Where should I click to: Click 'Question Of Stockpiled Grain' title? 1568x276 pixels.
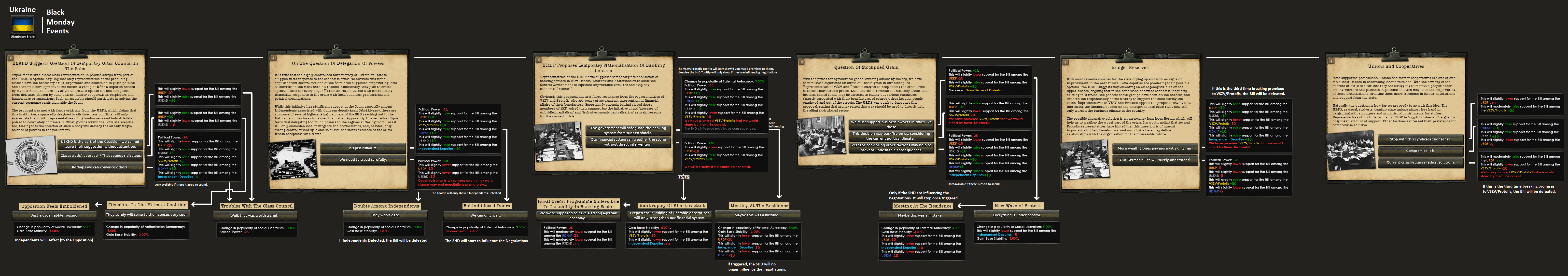(x=866, y=68)
